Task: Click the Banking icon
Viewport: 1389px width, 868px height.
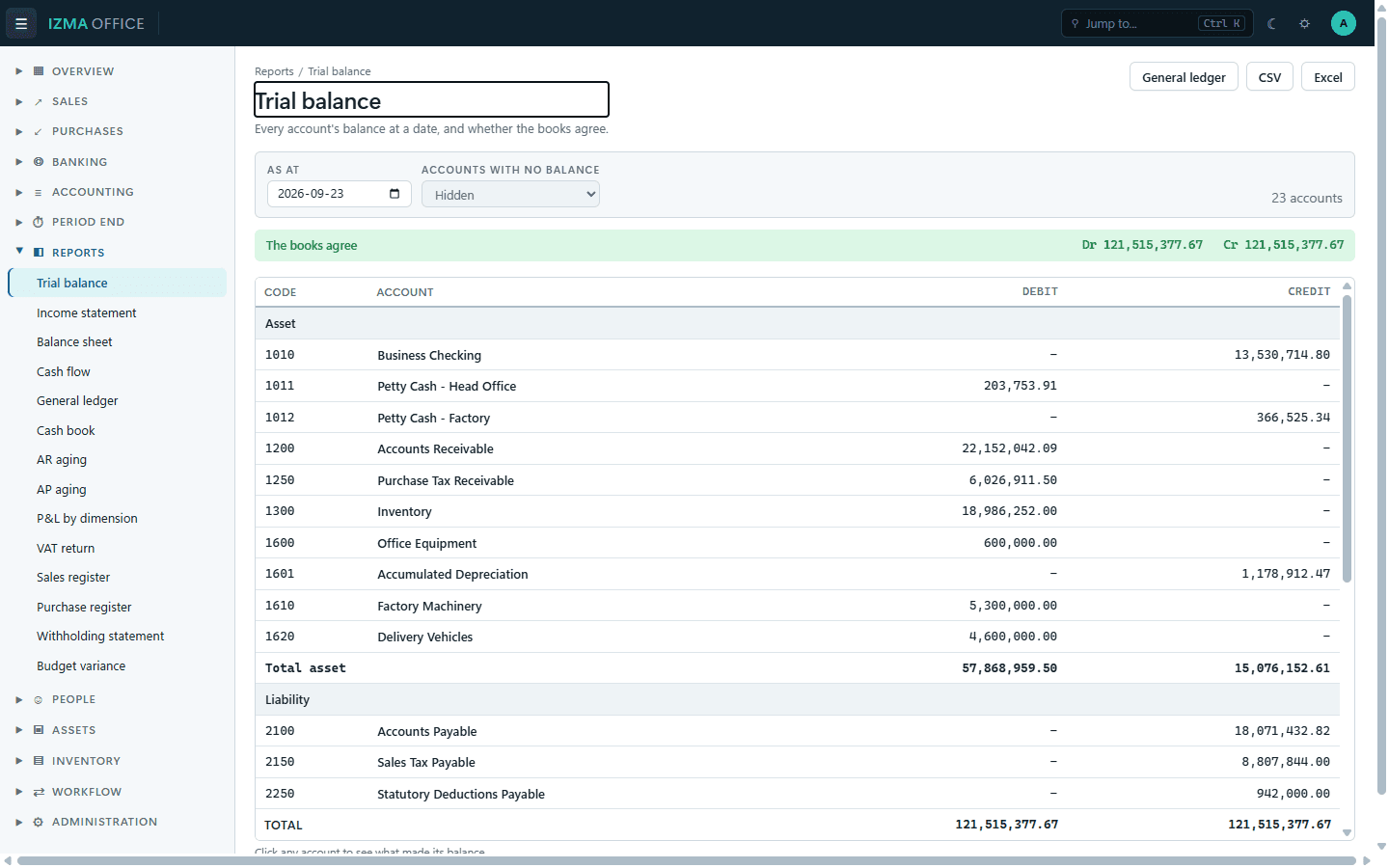Action: pos(39,162)
